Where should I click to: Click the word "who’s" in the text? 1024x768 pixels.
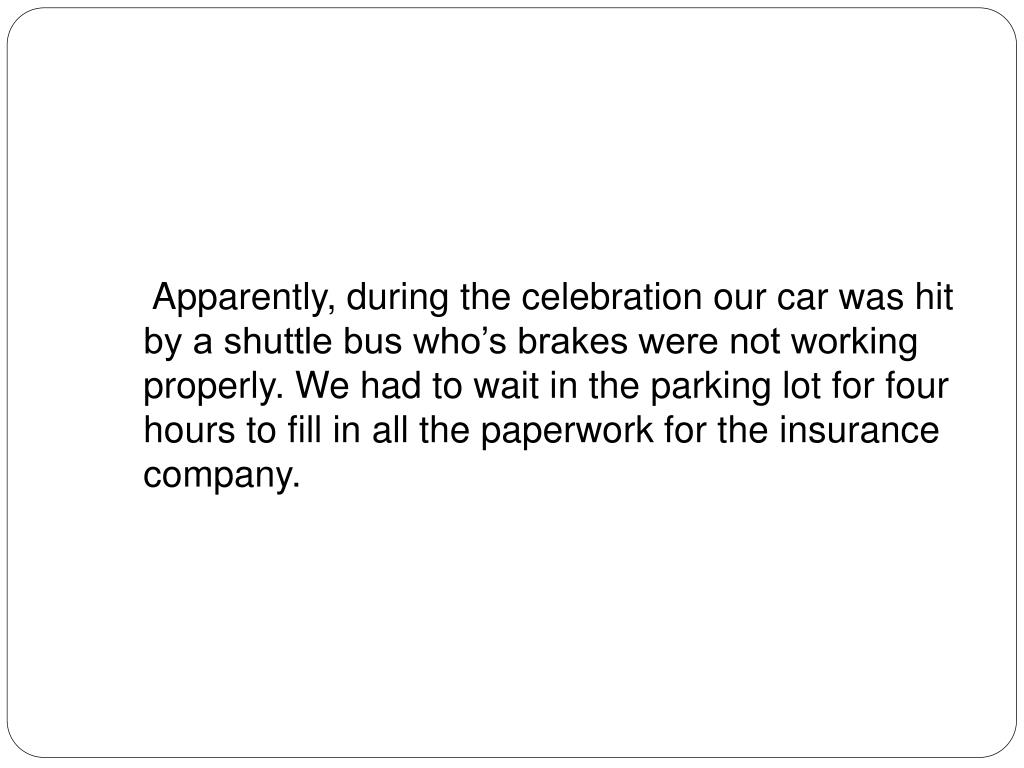tap(459, 342)
